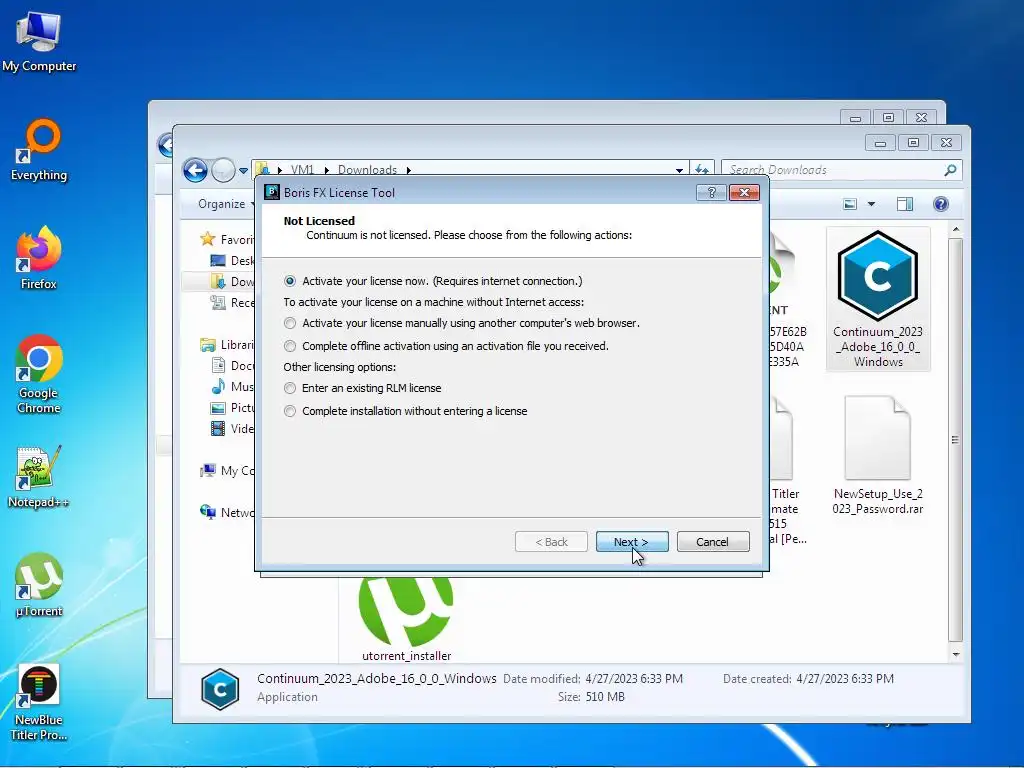Click Cancel button in license dialog
1024x768 pixels.
point(712,541)
